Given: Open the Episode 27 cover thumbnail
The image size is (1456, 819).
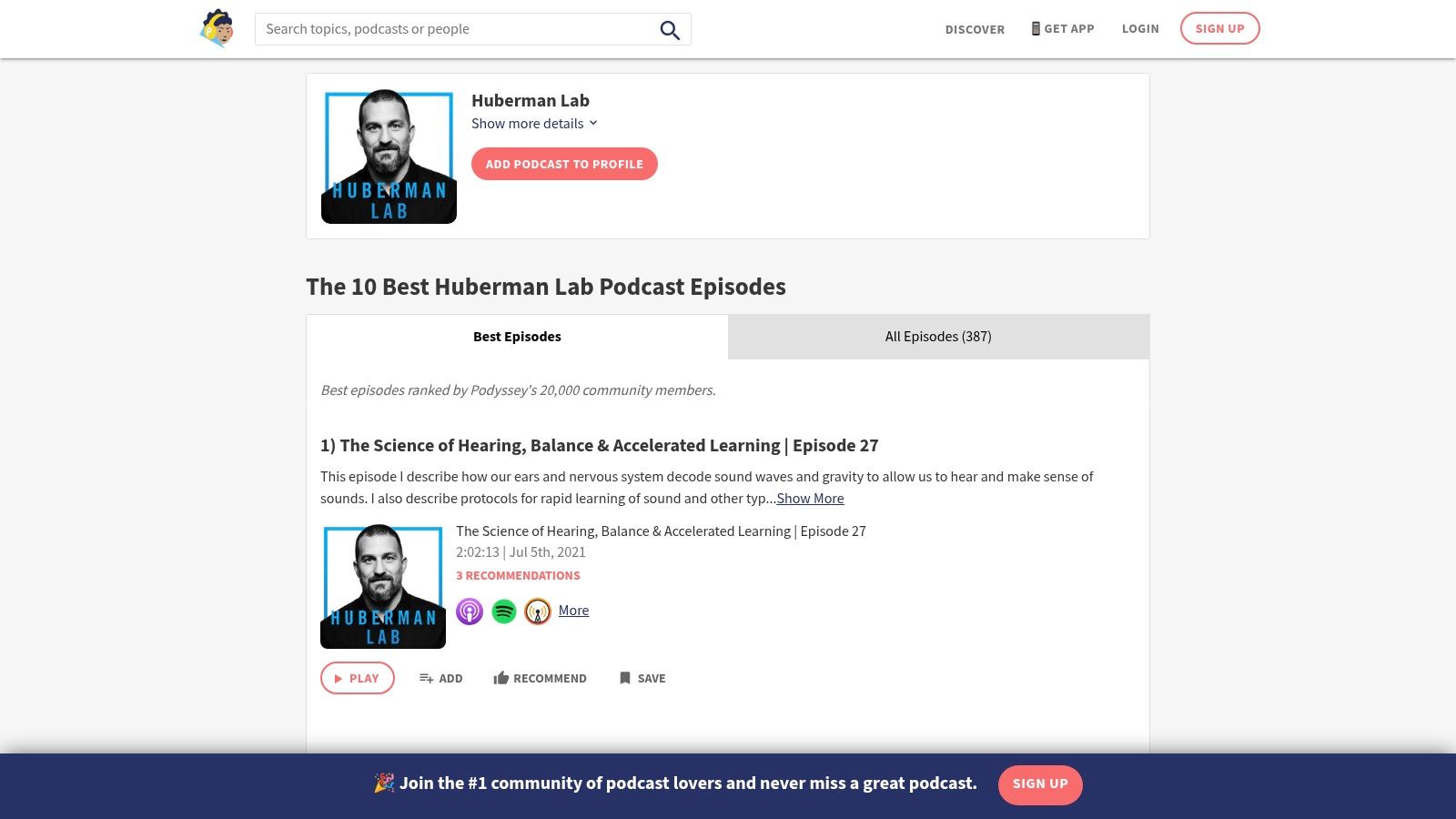Looking at the screenshot, I should (383, 586).
